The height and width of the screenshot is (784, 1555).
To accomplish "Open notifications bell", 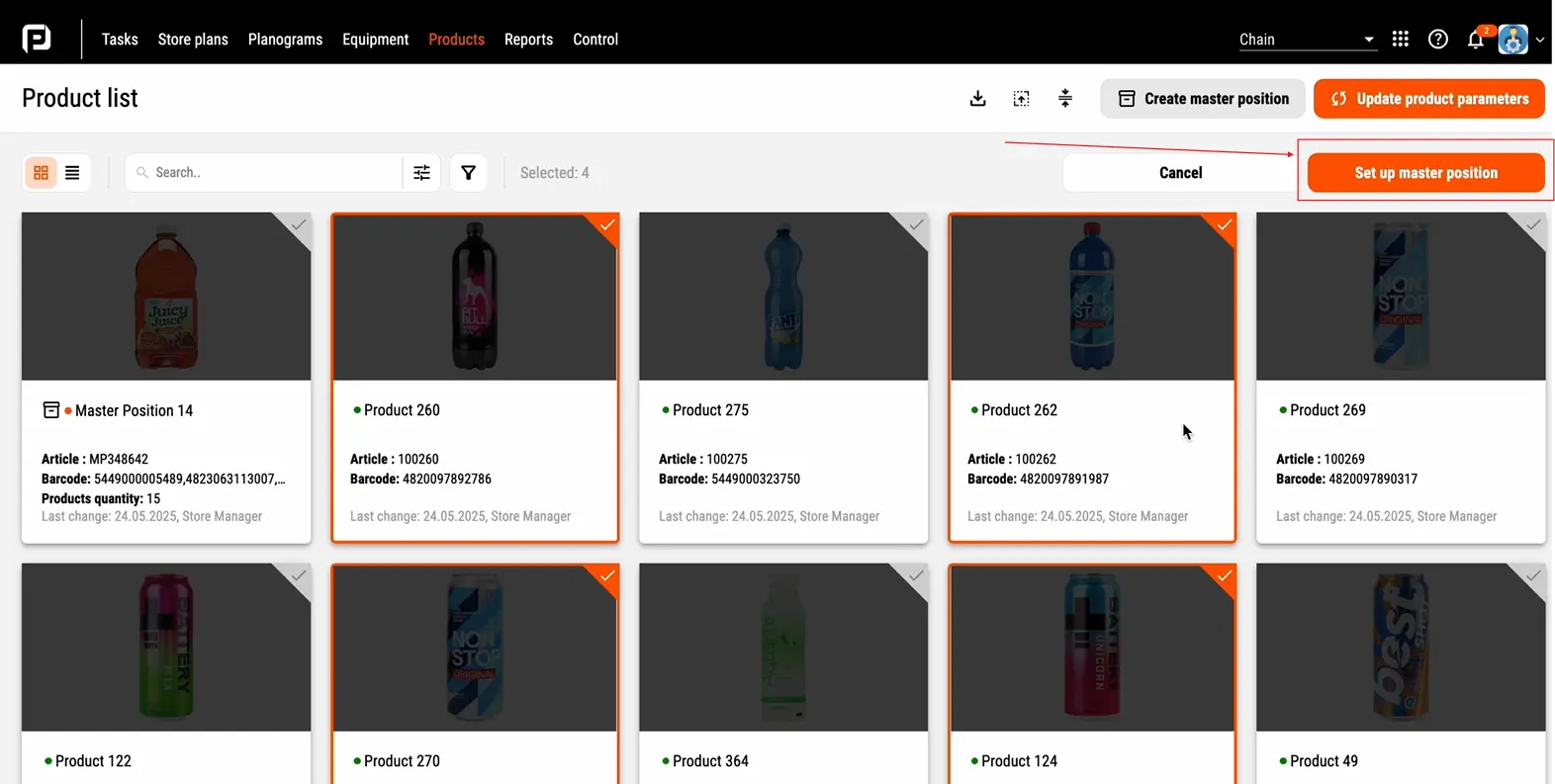I will coord(1475,41).
